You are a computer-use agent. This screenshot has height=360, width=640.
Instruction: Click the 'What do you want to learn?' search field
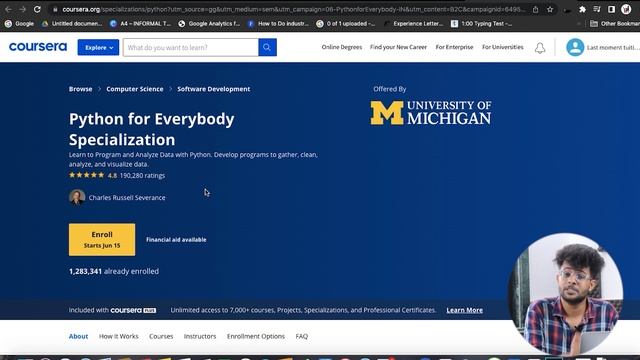click(x=191, y=47)
